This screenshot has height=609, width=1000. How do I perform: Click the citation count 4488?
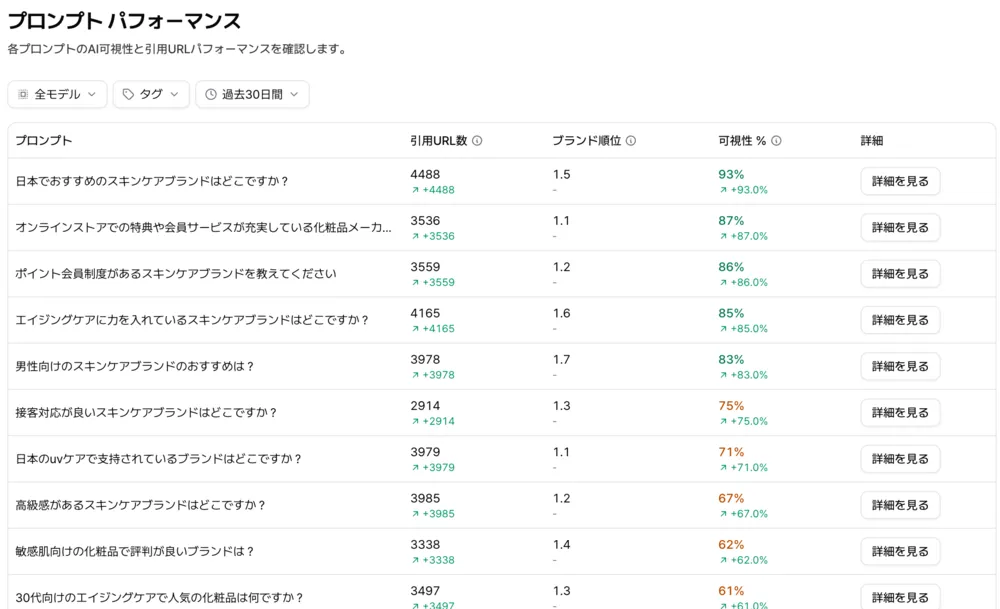tap(425, 174)
